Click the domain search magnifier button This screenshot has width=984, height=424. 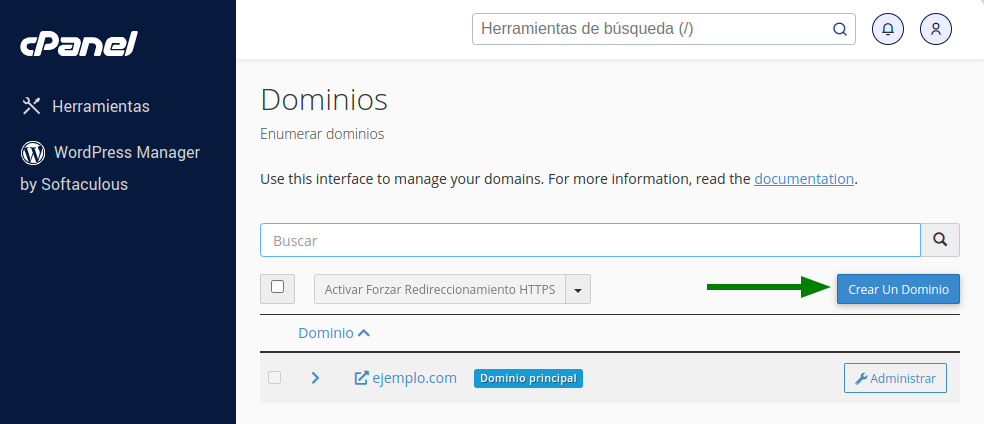pos(940,240)
